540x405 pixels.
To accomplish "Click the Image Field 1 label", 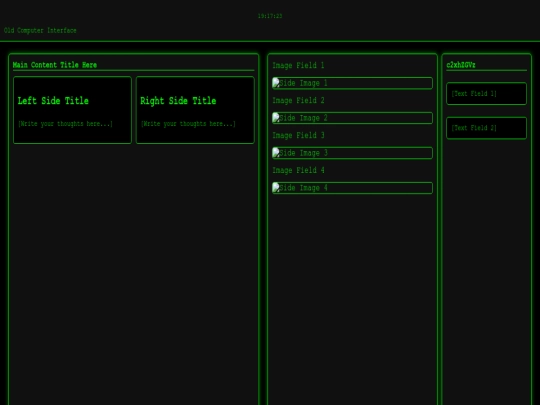I will coord(298,65).
